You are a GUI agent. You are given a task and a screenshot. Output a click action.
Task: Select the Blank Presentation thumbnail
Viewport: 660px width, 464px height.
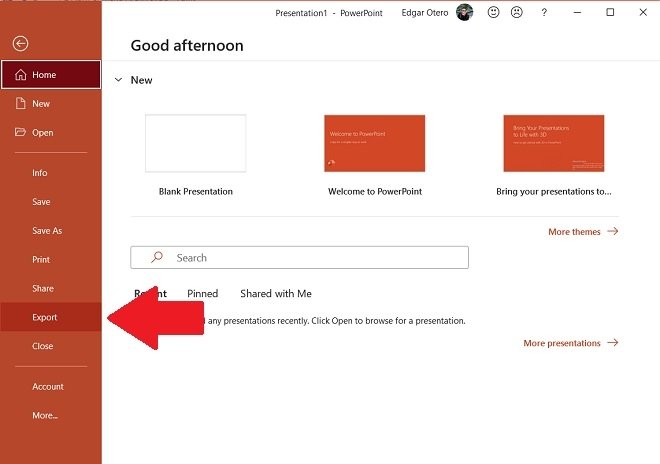[196, 143]
